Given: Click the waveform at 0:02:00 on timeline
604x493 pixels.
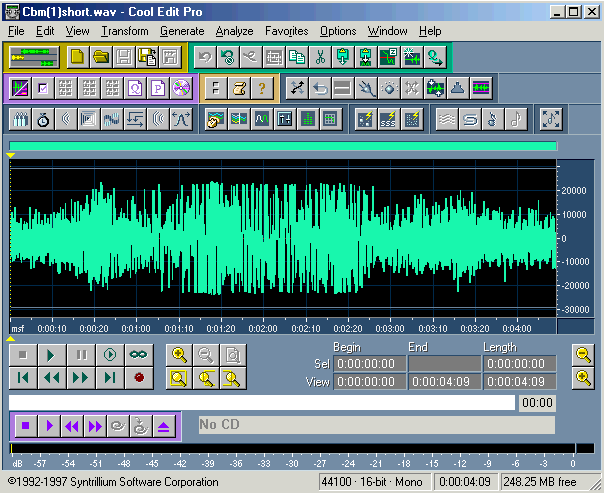Looking at the screenshot, I should [x=263, y=240].
